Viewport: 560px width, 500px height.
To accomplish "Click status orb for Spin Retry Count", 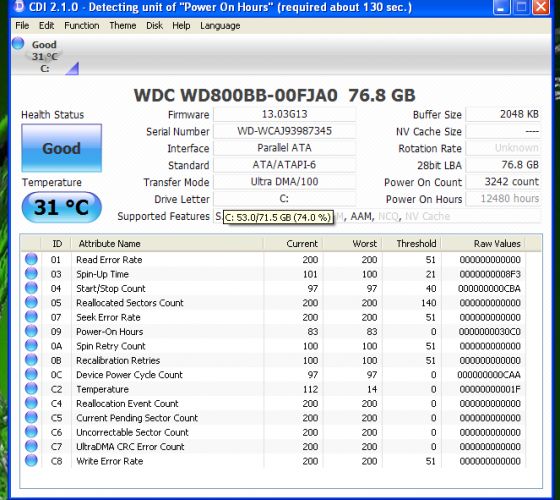I will click(x=31, y=345).
